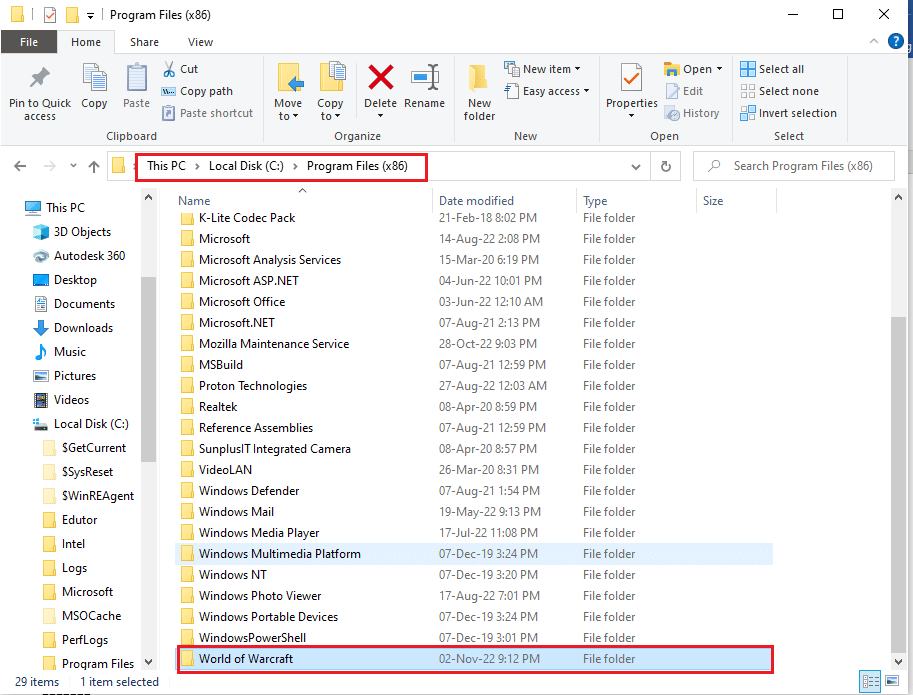Click the Select none icon
913x695 pixels.
[x=748, y=91]
